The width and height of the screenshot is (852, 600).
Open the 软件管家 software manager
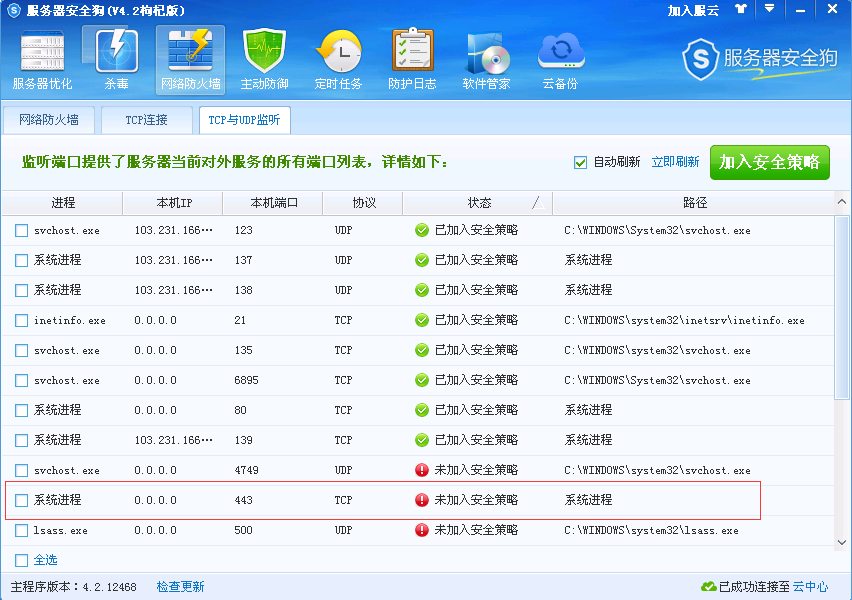[486, 60]
